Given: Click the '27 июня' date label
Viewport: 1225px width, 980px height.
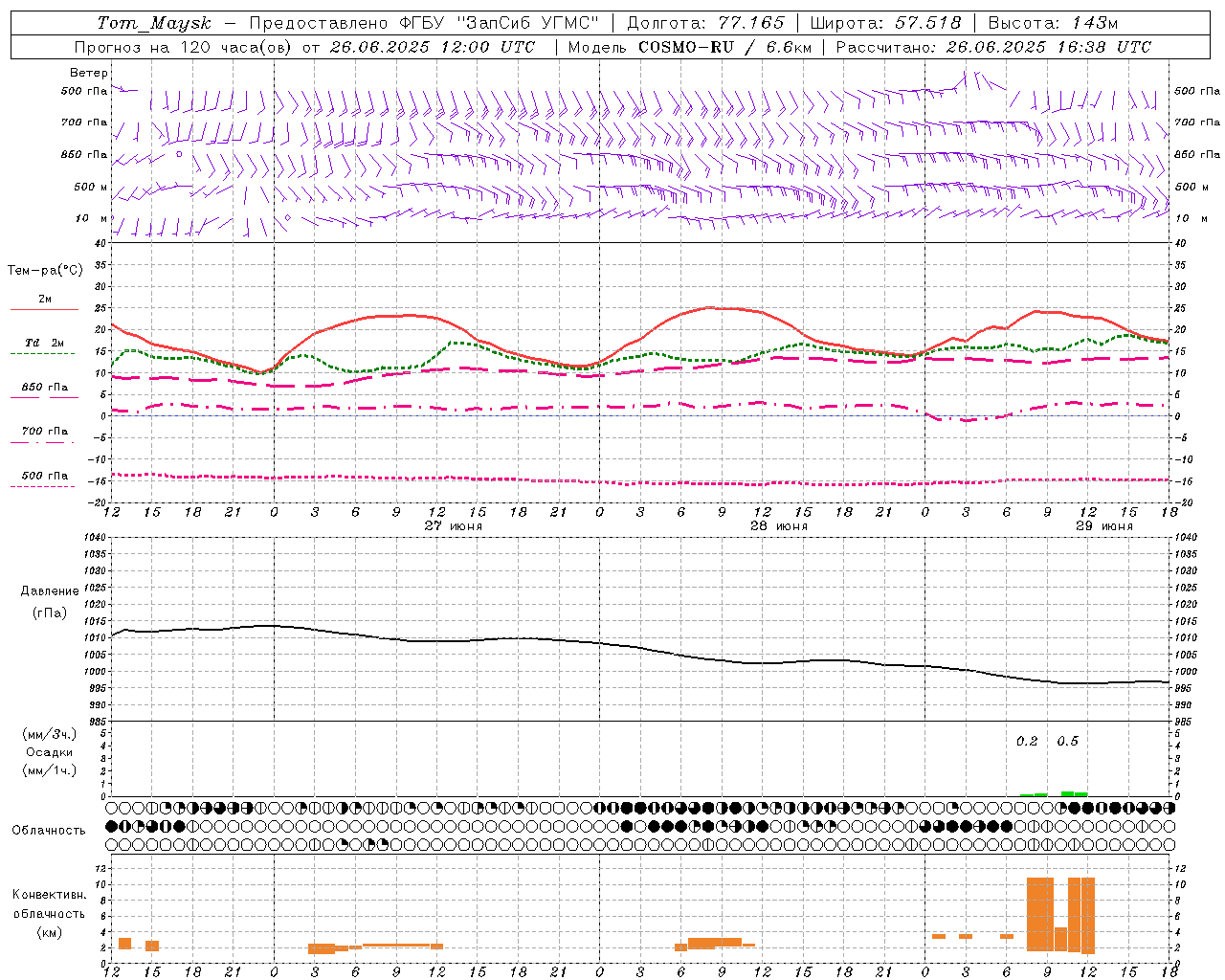Looking at the screenshot, I should (x=454, y=526).
